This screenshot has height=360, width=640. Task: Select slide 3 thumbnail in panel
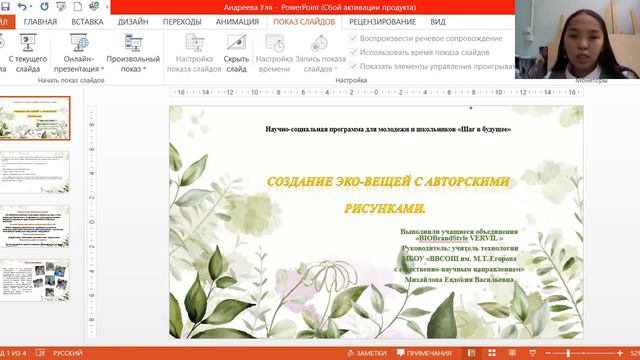pyautogui.click(x=35, y=226)
